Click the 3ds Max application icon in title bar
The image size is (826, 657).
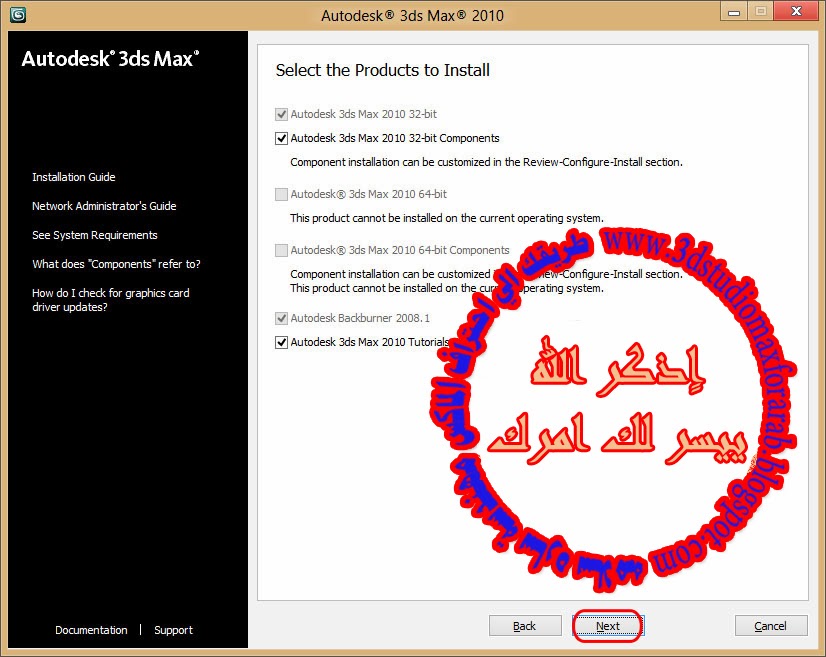click(x=17, y=15)
